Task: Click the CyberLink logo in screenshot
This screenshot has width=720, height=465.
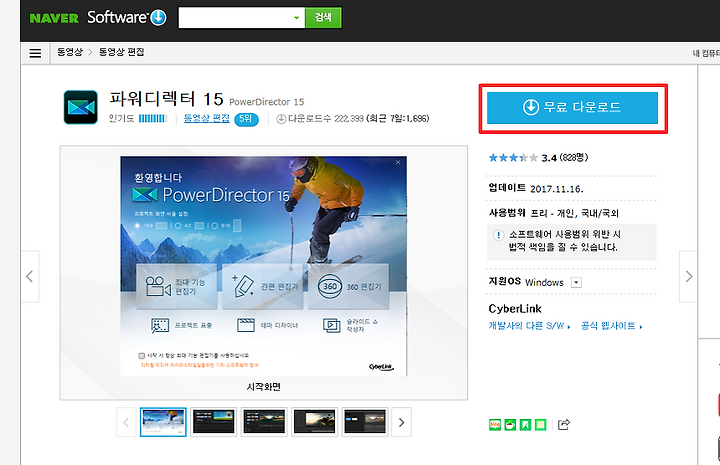Action: tap(381, 367)
